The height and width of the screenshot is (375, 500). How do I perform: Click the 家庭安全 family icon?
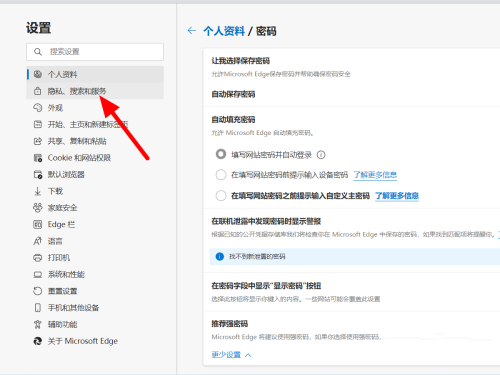click(x=38, y=208)
